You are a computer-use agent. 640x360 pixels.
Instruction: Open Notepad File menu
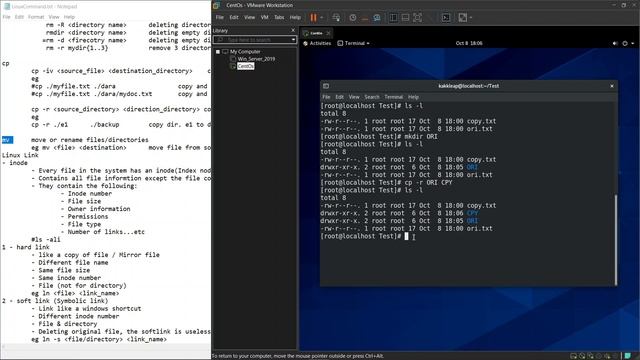(x=7, y=17)
